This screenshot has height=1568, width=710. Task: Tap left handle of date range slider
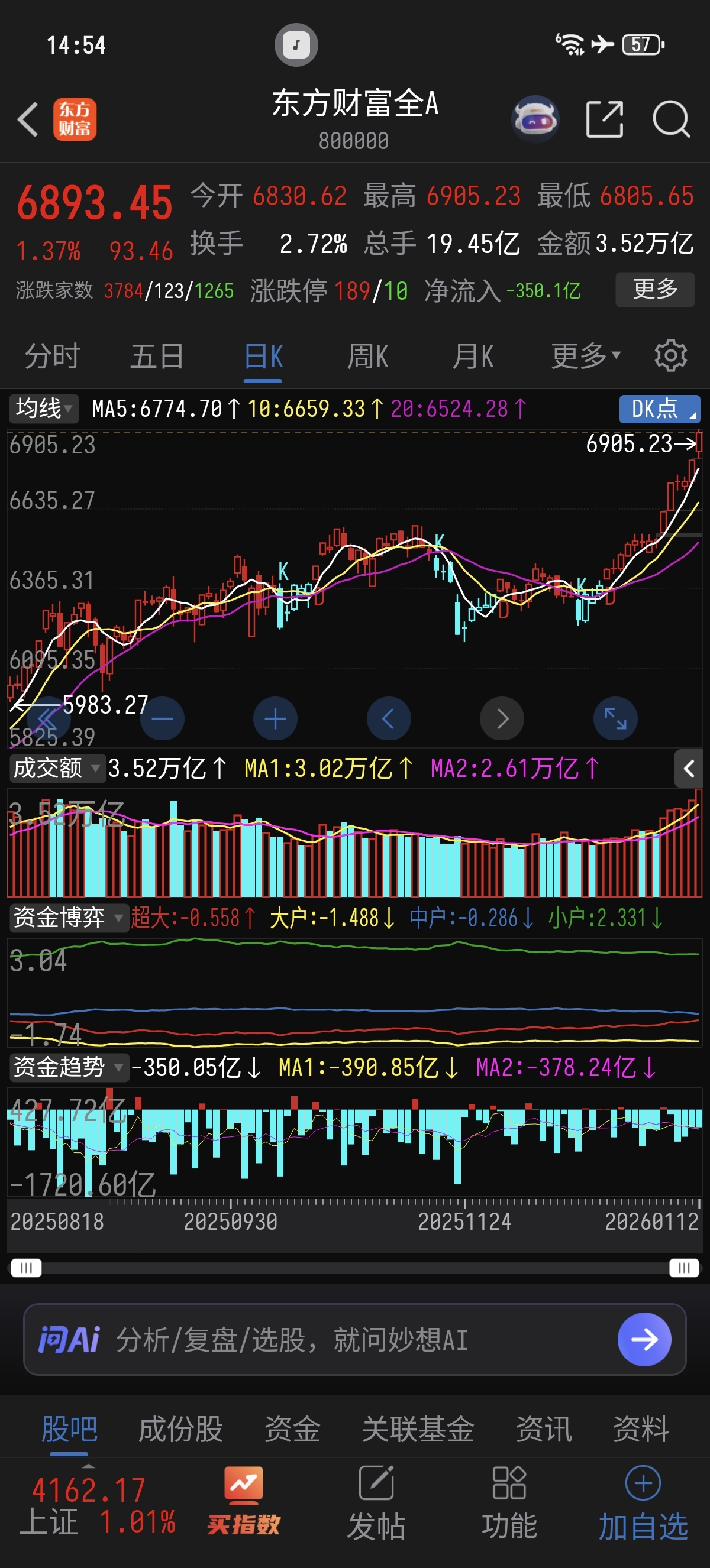point(26,1267)
